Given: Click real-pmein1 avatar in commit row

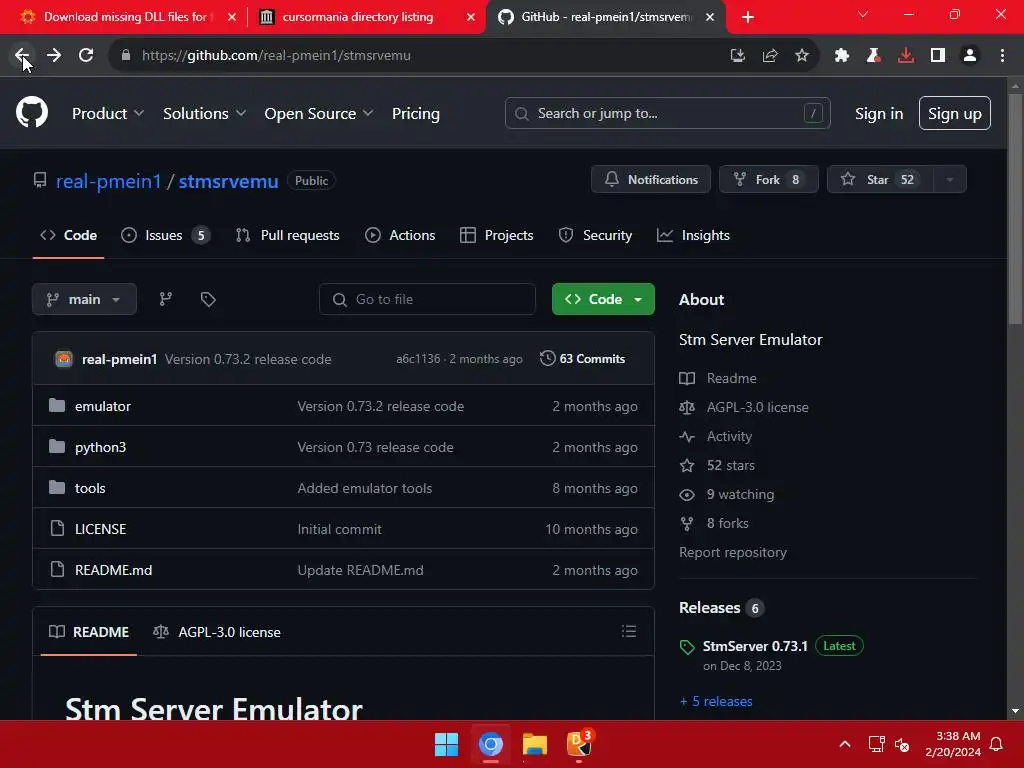Looking at the screenshot, I should pyautogui.click(x=64, y=359).
